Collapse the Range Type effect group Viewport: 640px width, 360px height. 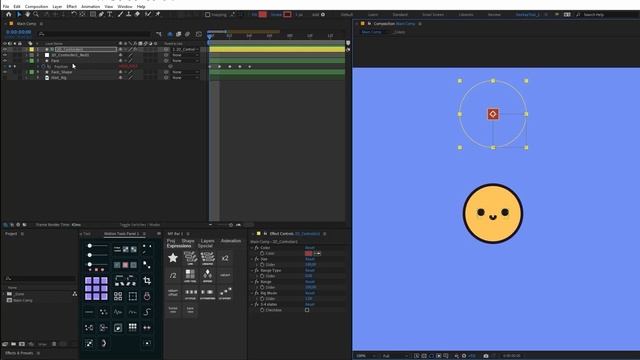[252, 271]
